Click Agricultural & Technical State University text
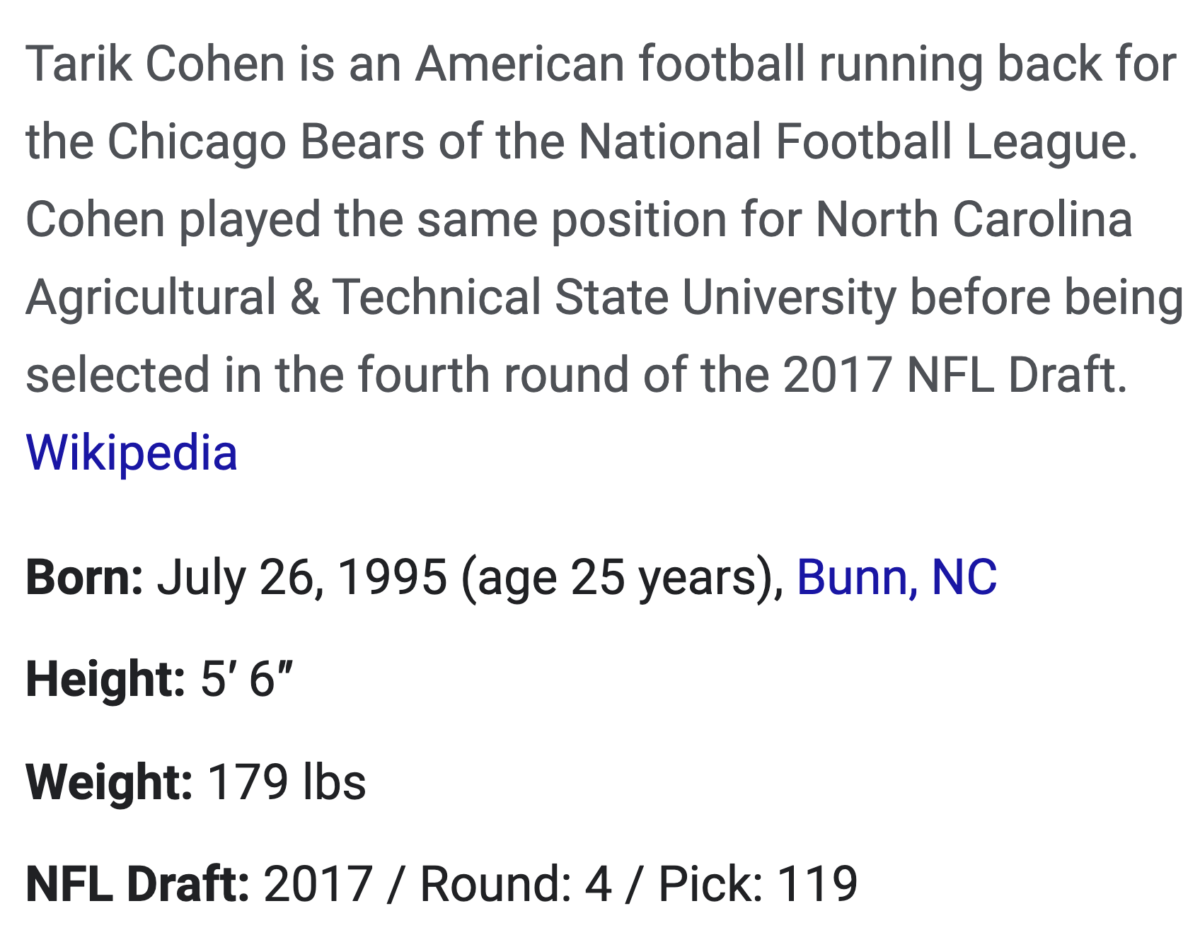 pyautogui.click(x=461, y=297)
